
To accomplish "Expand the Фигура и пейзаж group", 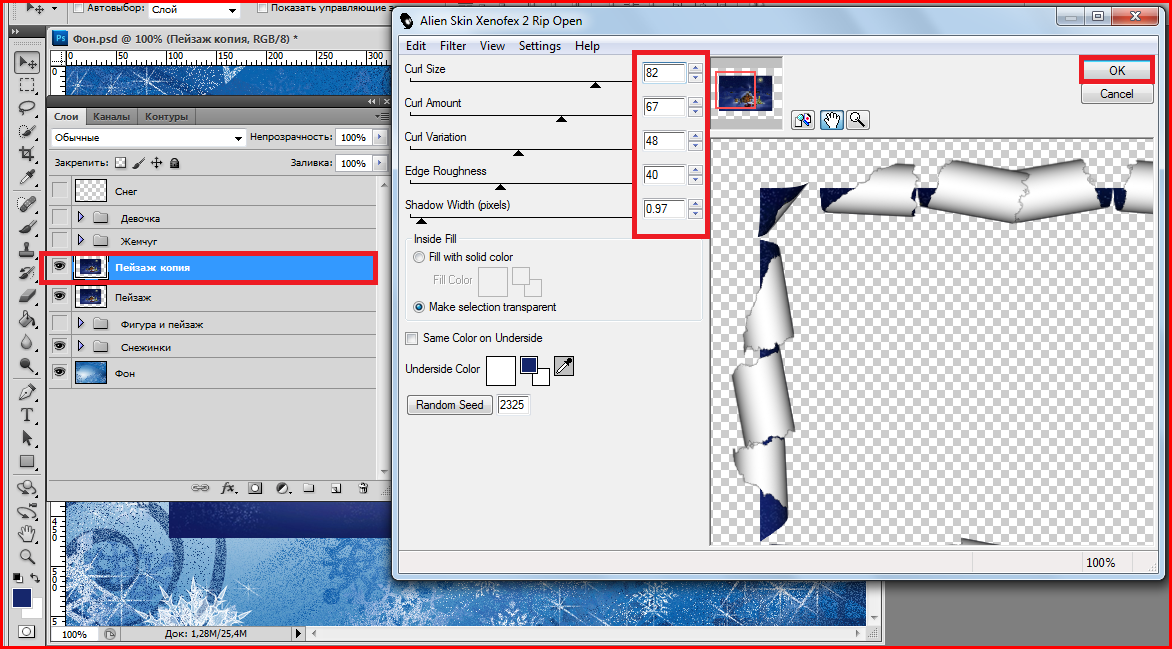I will 81,324.
